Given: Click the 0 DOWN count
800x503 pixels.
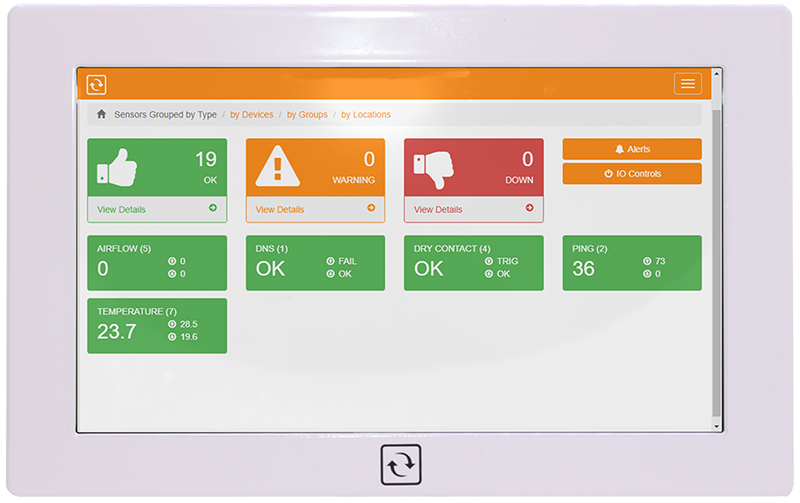Looking at the screenshot, I should click(x=528, y=159).
